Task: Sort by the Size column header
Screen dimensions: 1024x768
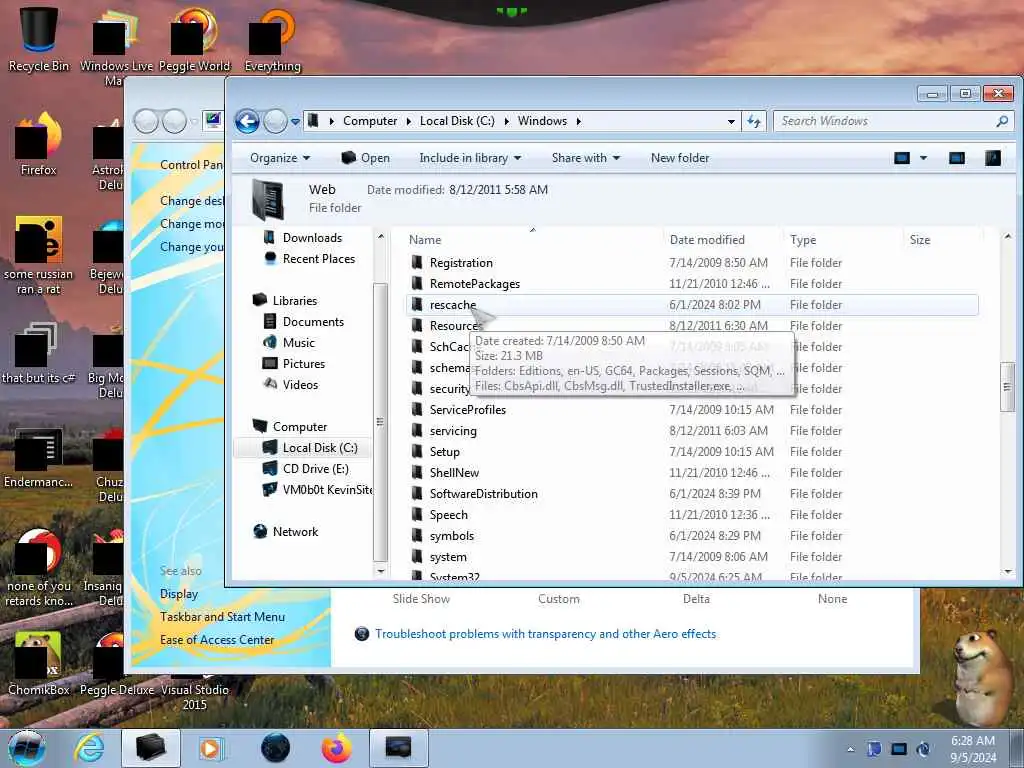Action: 920,240
